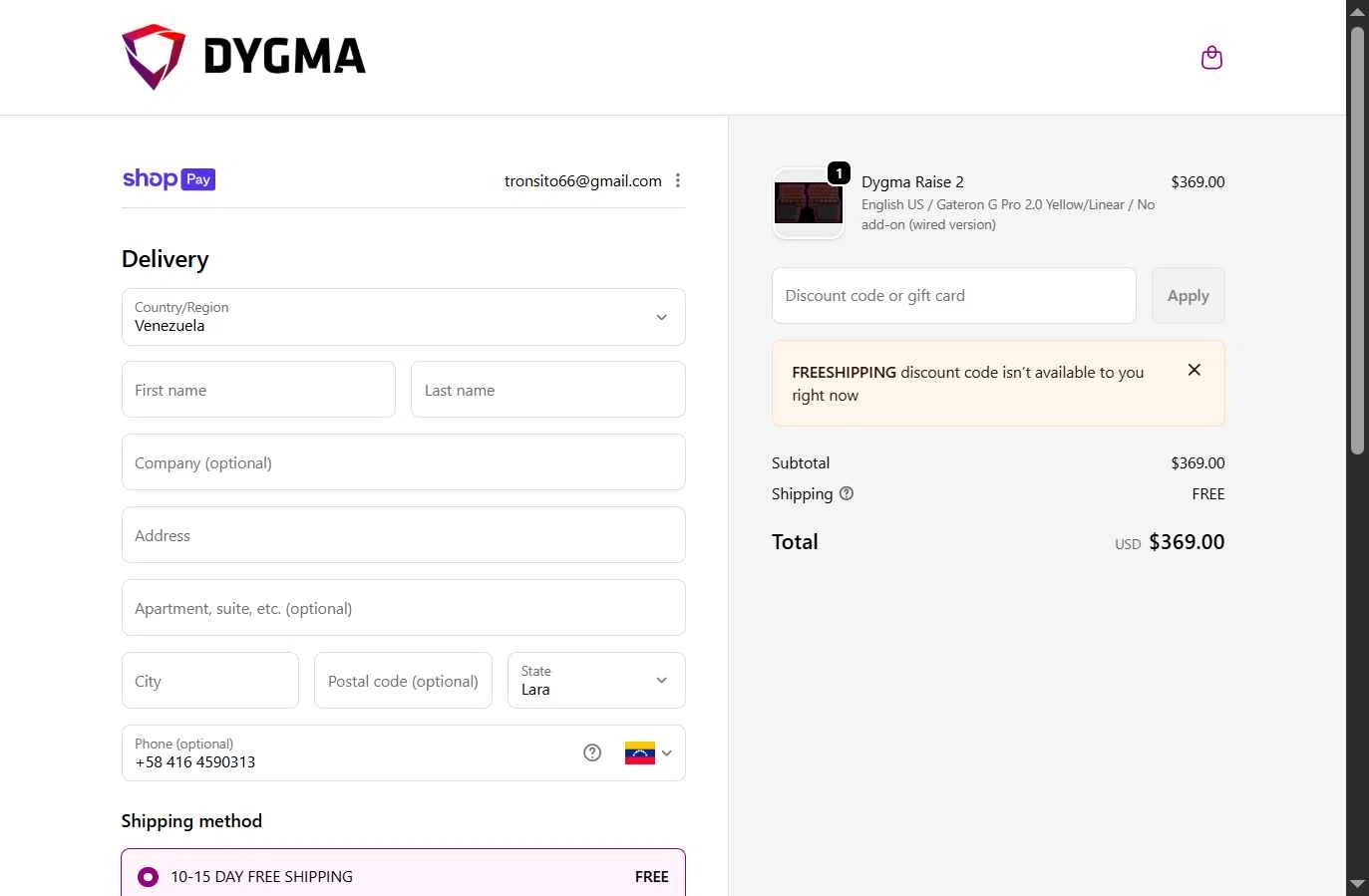The width and height of the screenshot is (1369, 896).
Task: Click the Apply discount button
Action: click(1189, 296)
